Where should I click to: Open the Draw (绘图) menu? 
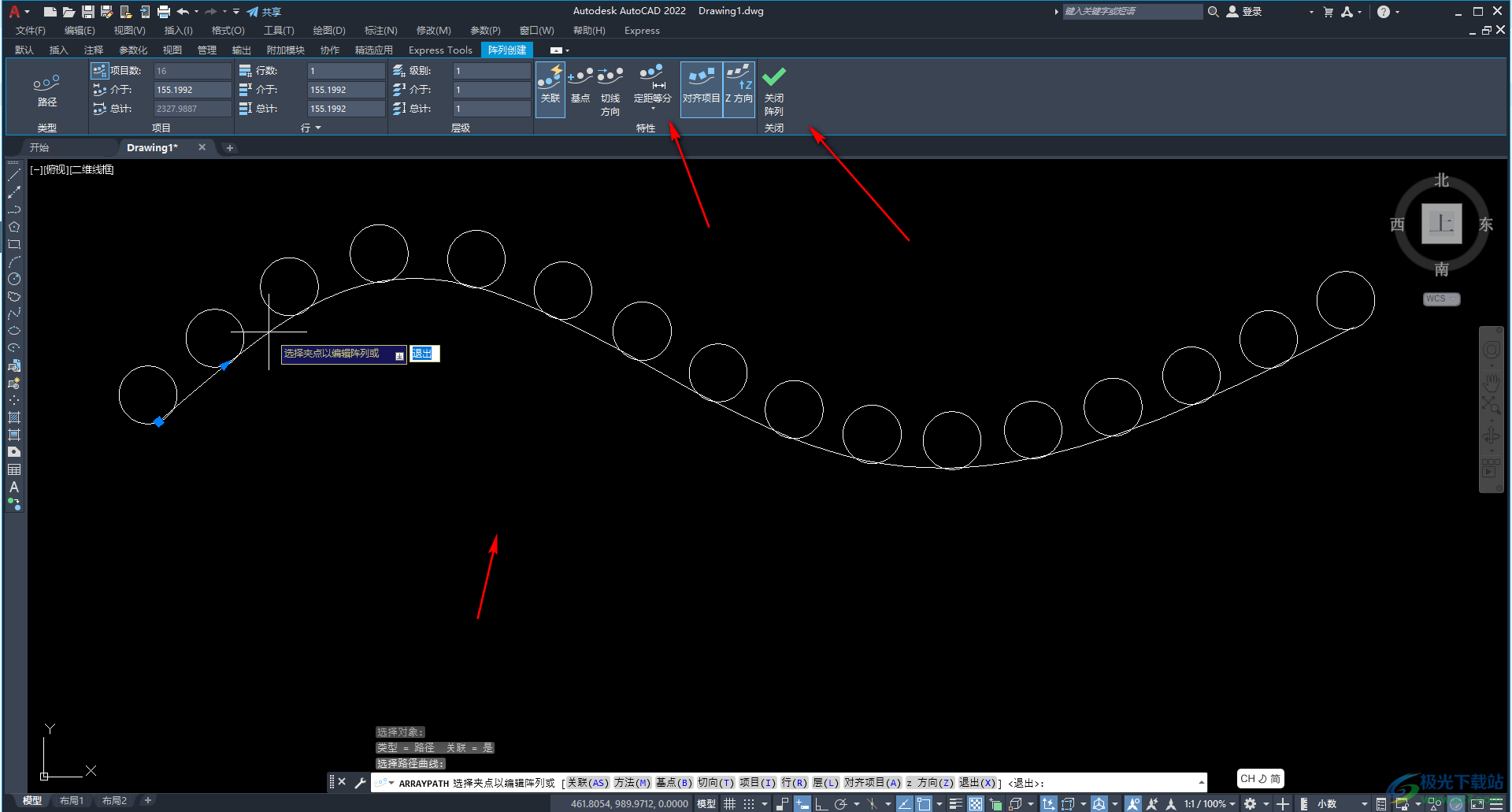tap(329, 31)
